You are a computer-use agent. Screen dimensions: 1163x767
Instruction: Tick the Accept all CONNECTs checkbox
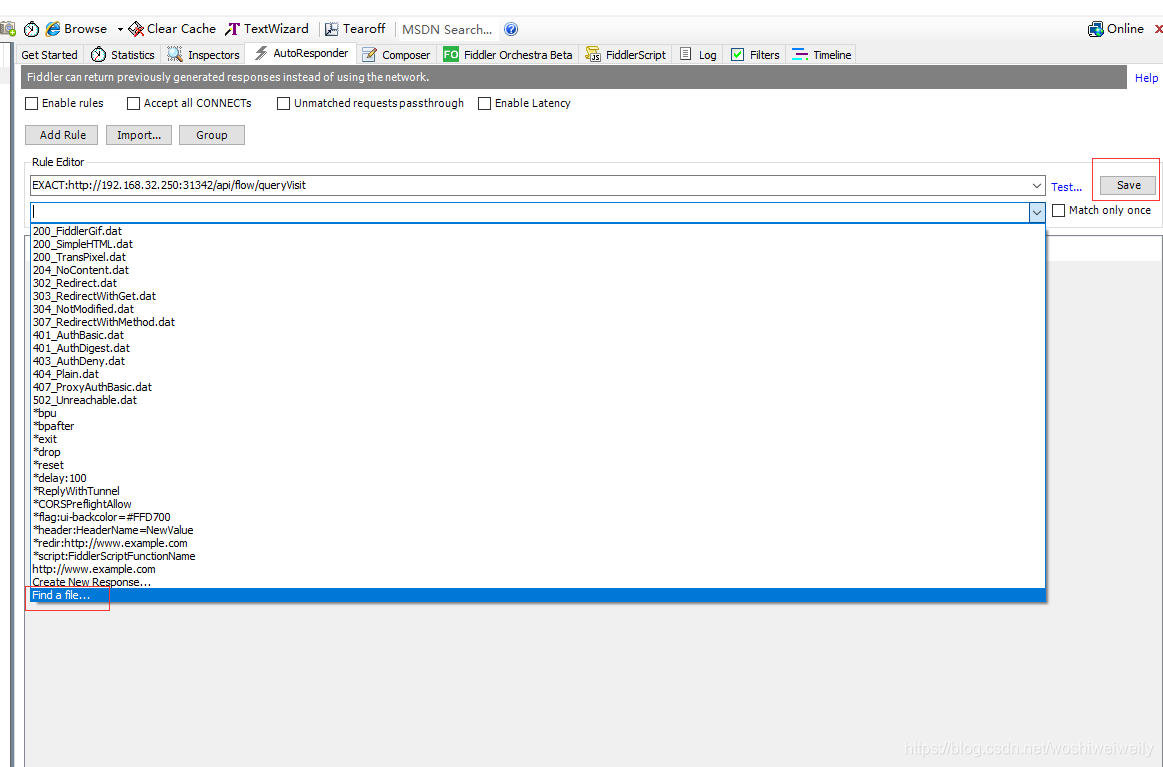(x=134, y=104)
